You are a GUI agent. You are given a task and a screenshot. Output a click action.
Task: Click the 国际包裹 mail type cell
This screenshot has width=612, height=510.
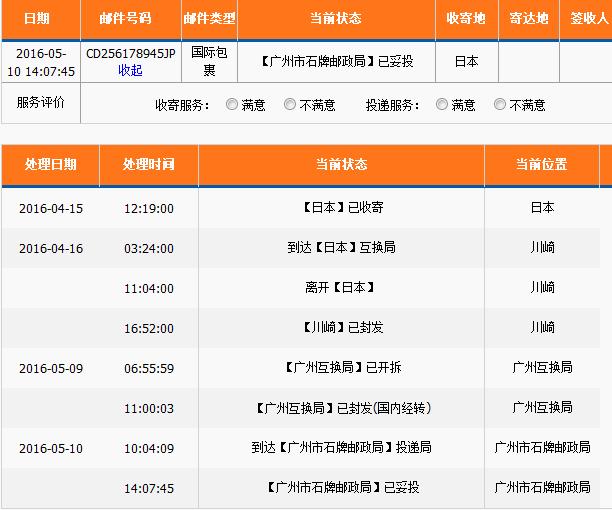point(210,61)
